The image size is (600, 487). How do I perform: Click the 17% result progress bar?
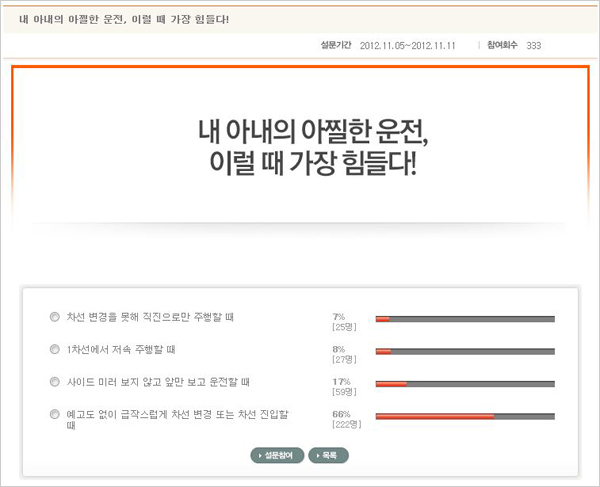[x=465, y=384]
